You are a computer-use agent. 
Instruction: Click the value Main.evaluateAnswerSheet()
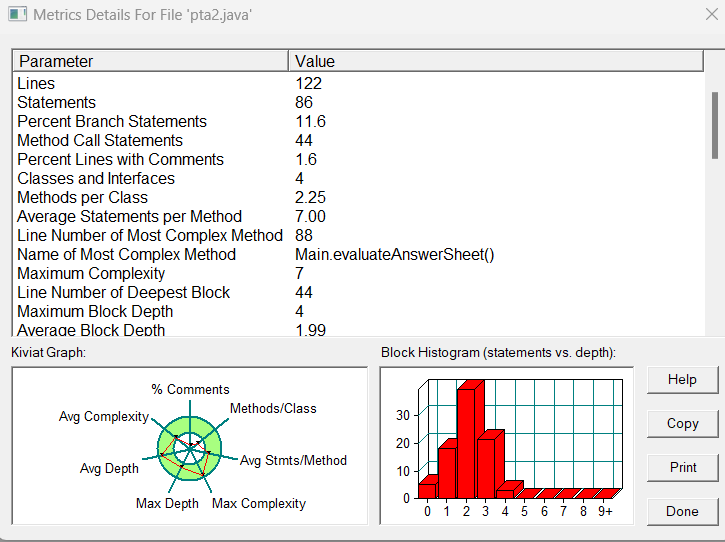(x=394, y=254)
